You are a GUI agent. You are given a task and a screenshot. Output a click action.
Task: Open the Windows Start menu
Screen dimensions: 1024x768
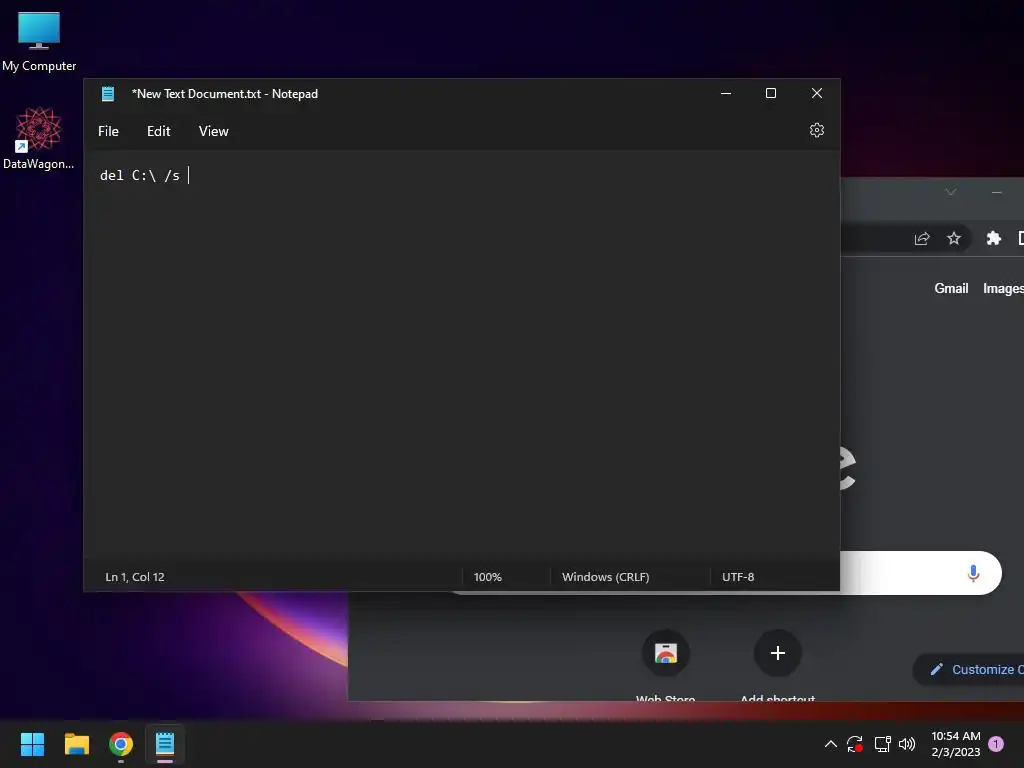coord(32,744)
